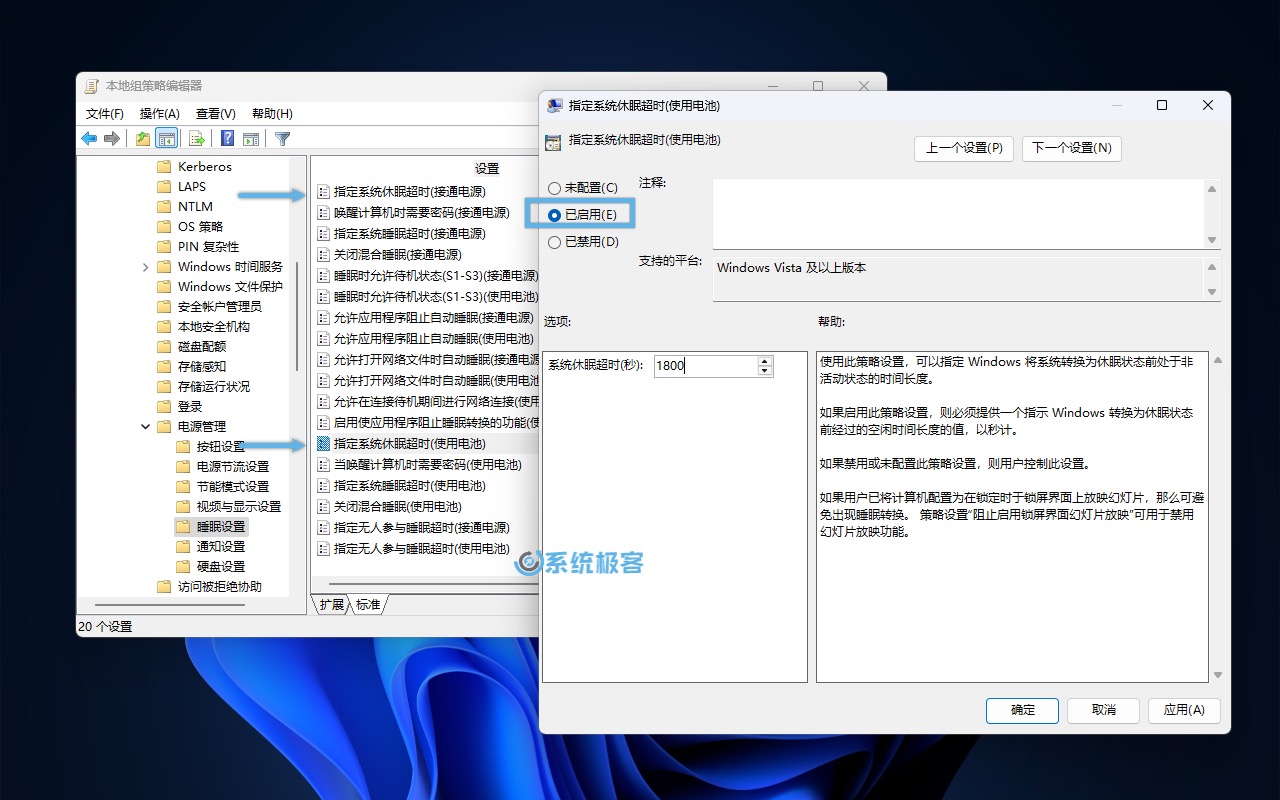Click the folder icon beside 通知设置
1280x800 pixels.
183,547
